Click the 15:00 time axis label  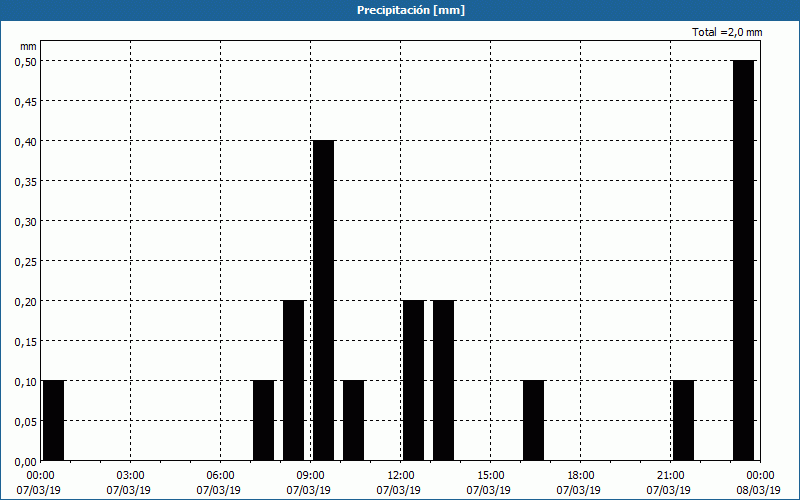pos(490,476)
